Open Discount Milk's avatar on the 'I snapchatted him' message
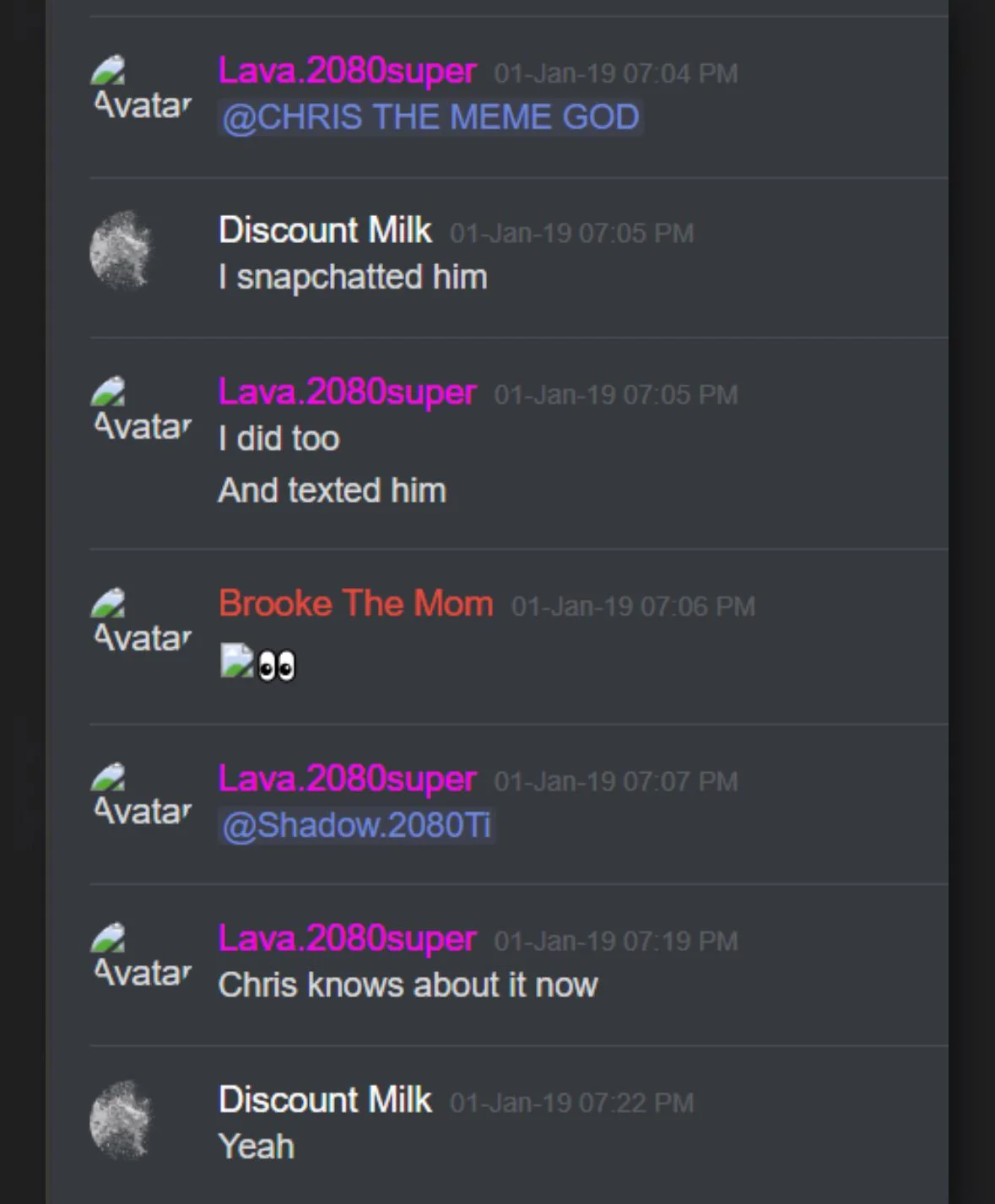Viewport: 995px width, 1204px height. pos(121,250)
